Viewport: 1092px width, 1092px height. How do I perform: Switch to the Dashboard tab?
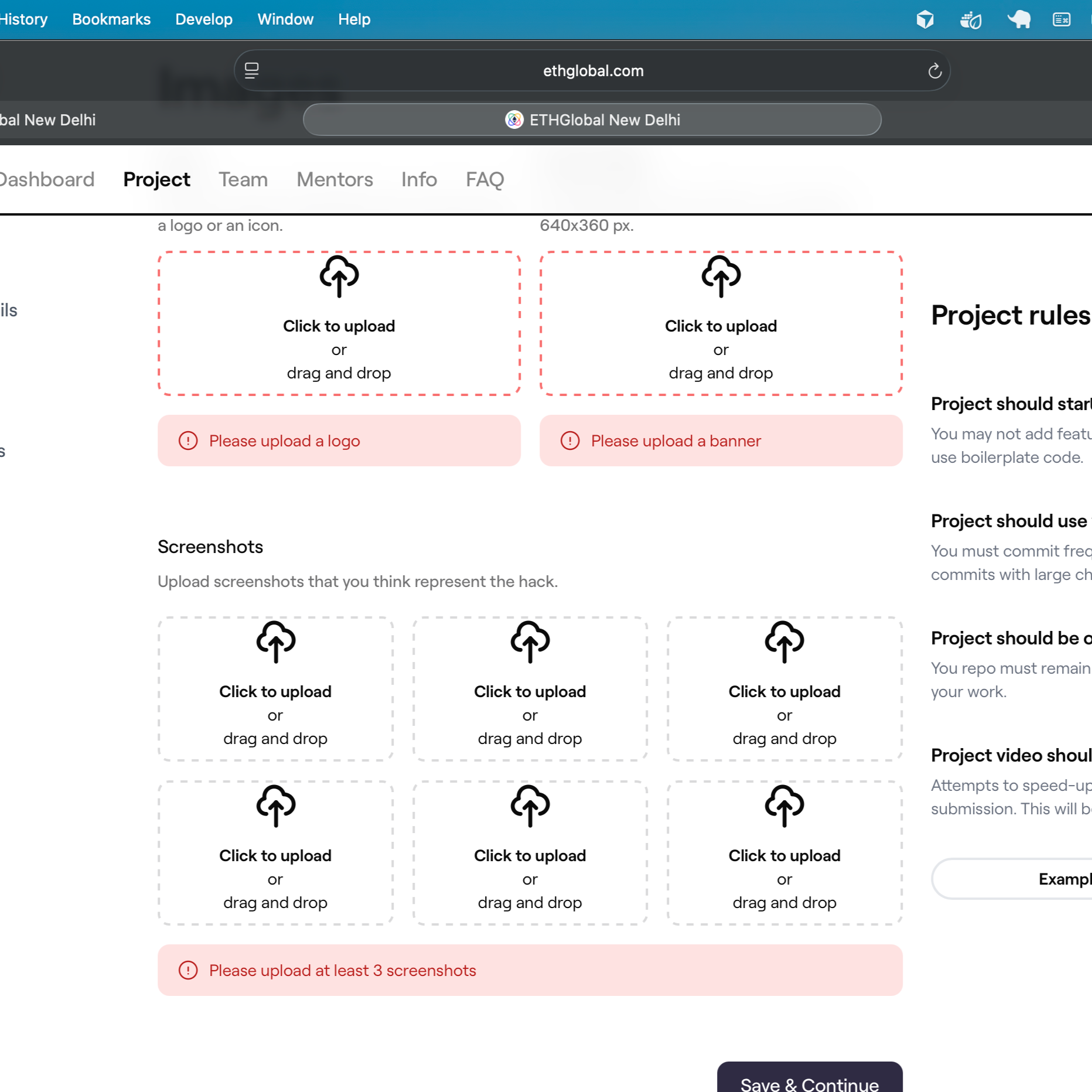(x=47, y=179)
